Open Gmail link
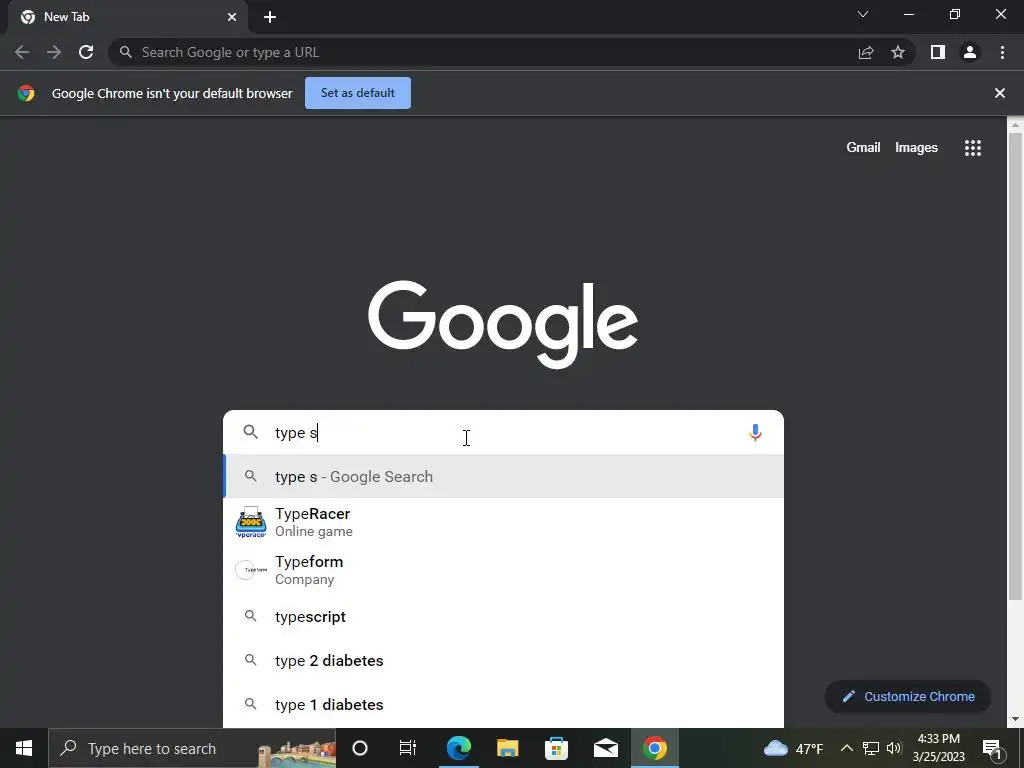1024x768 pixels. (x=863, y=148)
